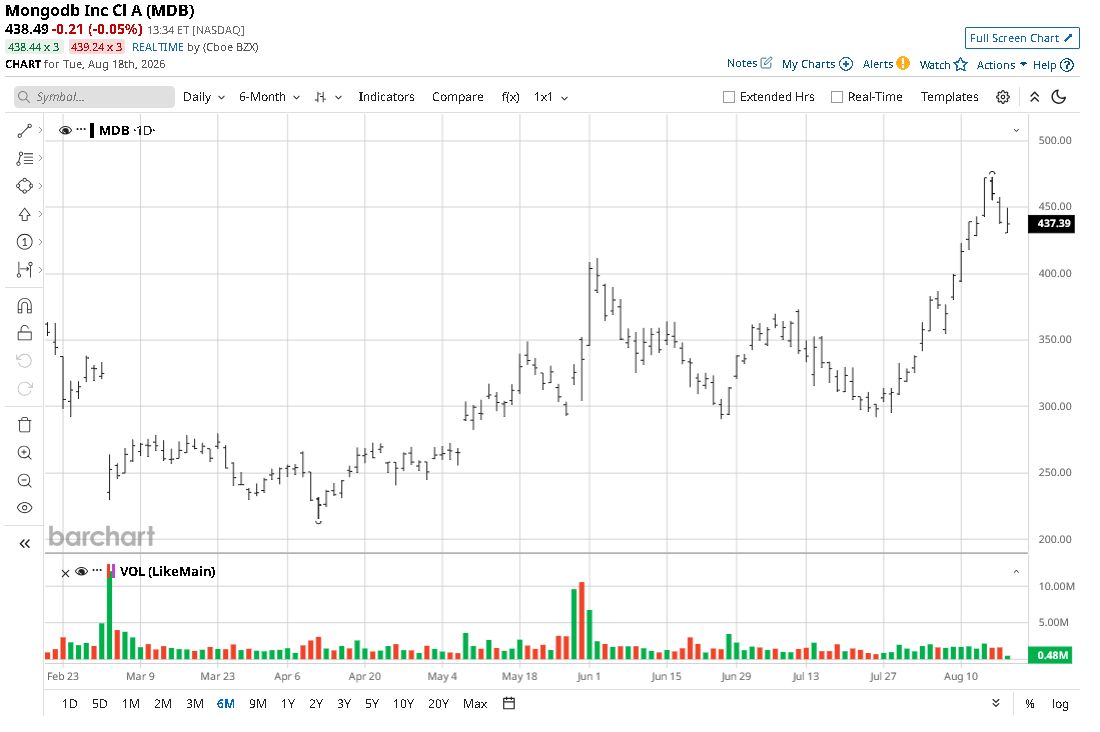This screenshot has height=732, width=1100.
Task: Choose the geometric shapes tool
Action: point(25,186)
